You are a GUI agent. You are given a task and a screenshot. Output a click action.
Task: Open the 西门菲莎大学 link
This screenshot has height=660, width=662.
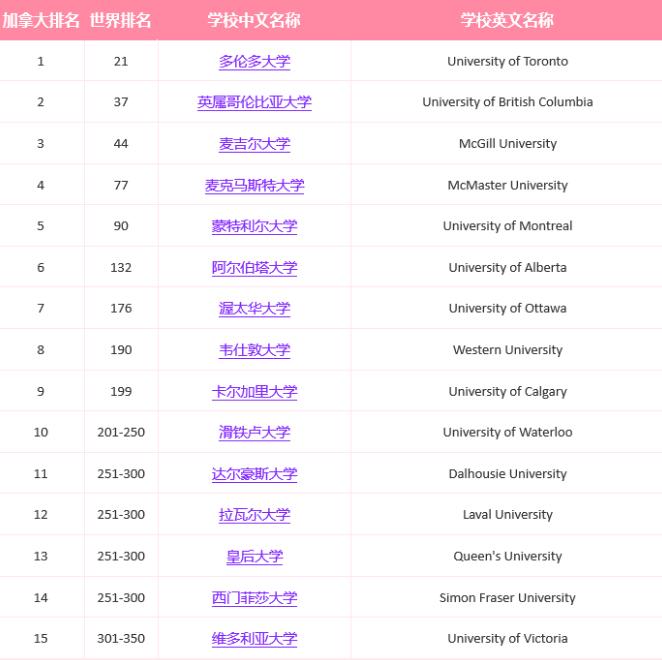click(254, 598)
